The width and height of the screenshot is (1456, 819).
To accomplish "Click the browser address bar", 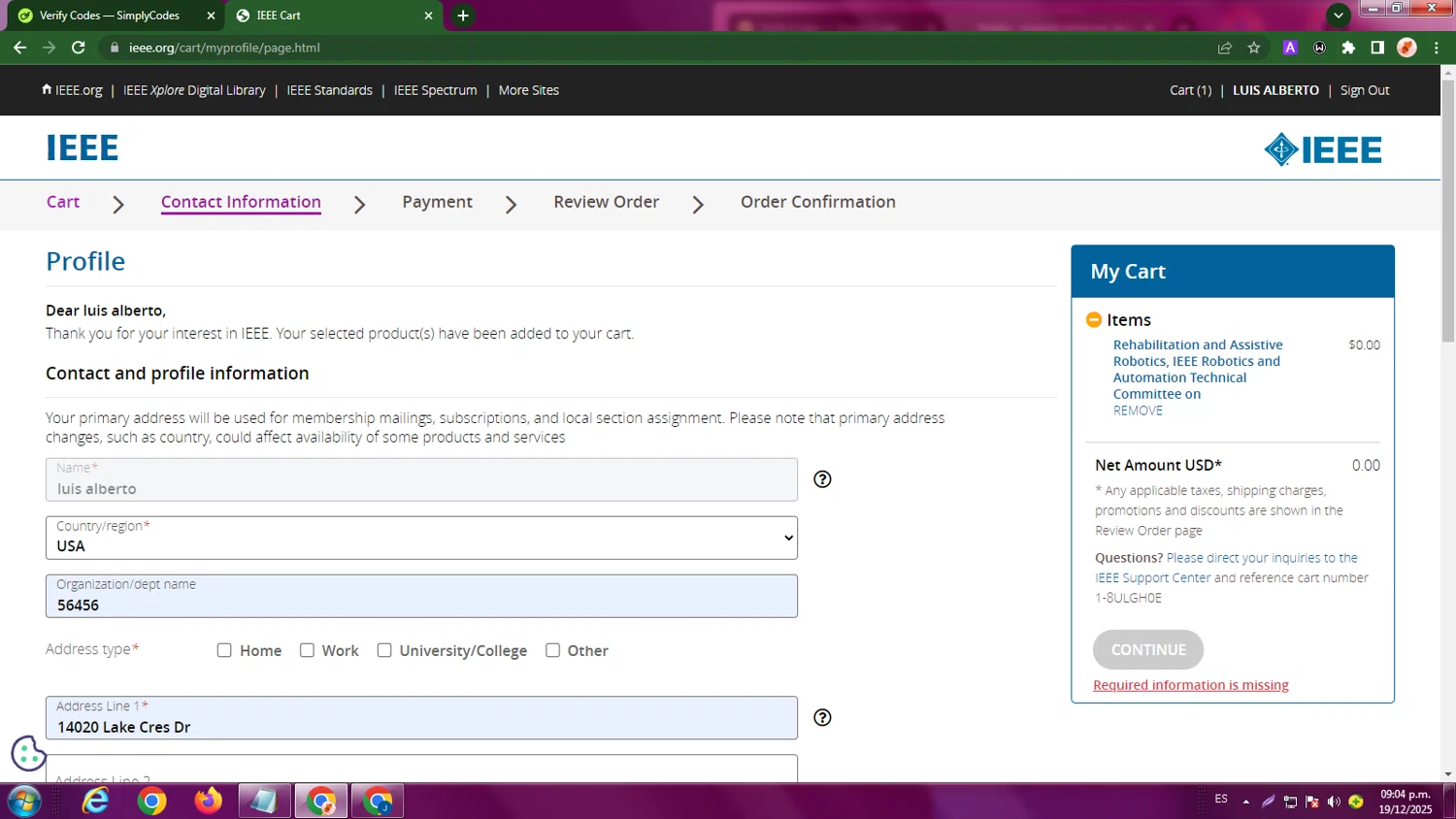I will 660,48.
